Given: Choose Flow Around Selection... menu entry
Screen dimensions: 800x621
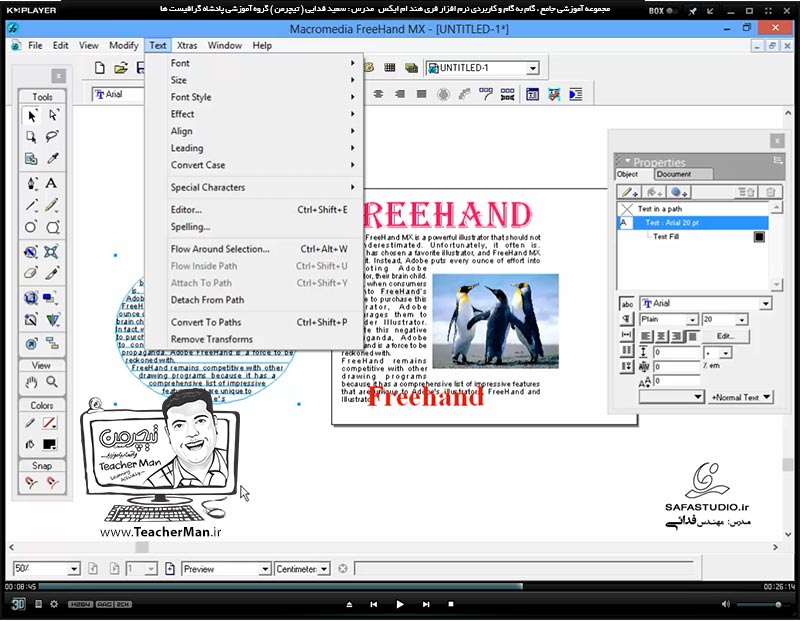Looking at the screenshot, I should coord(265,249).
